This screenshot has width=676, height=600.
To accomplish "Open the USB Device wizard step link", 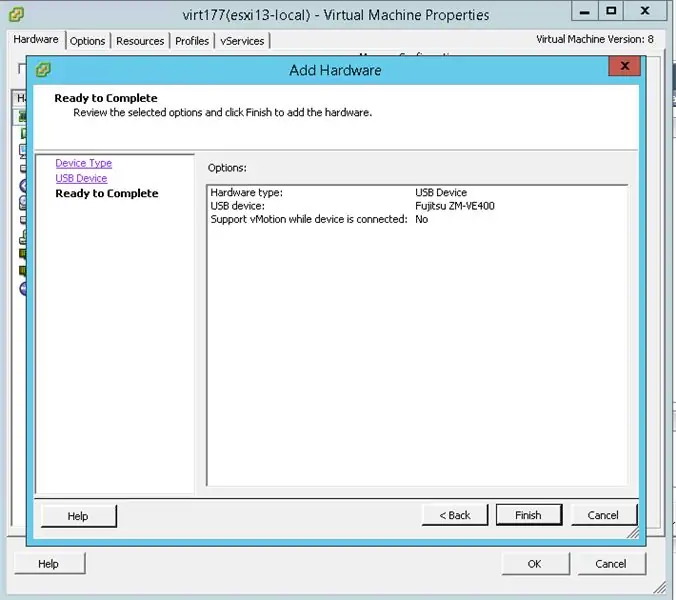I will click(81, 178).
